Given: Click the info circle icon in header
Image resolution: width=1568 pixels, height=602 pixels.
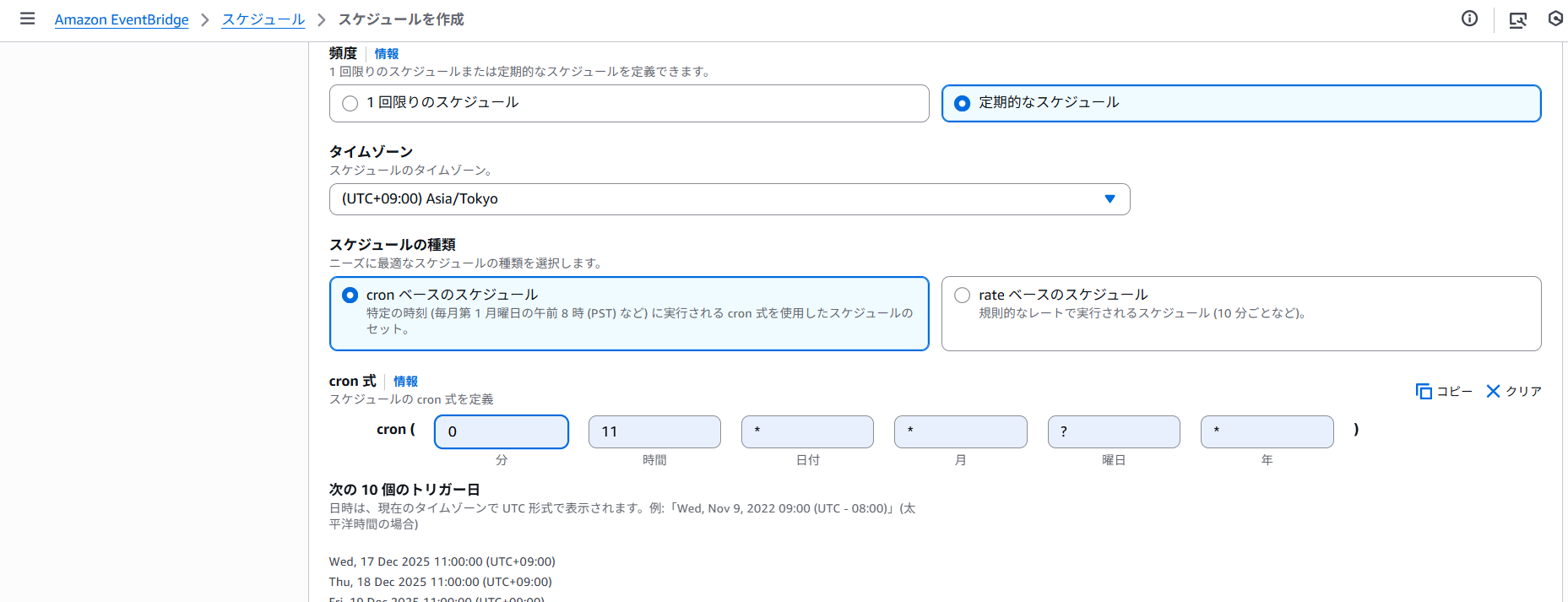Looking at the screenshot, I should [x=1469, y=19].
